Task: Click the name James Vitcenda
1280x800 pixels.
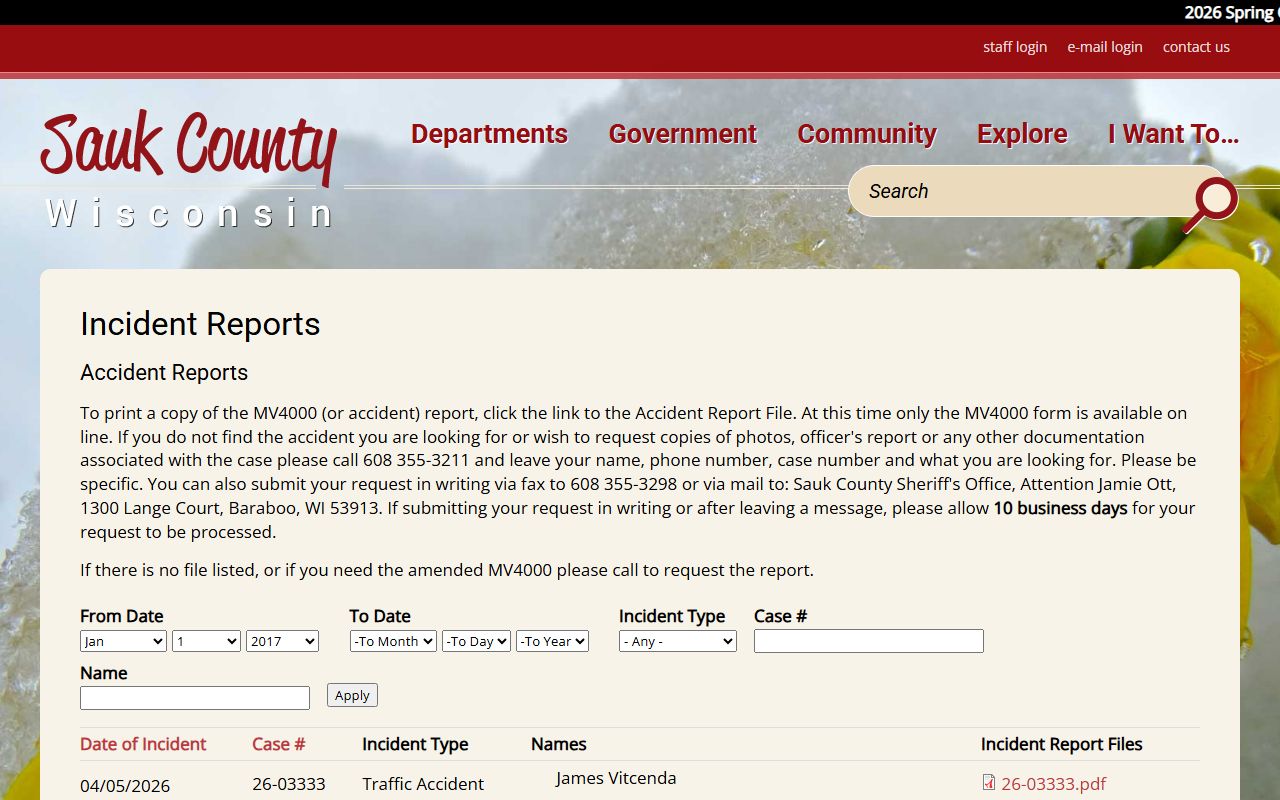Action: tap(616, 778)
